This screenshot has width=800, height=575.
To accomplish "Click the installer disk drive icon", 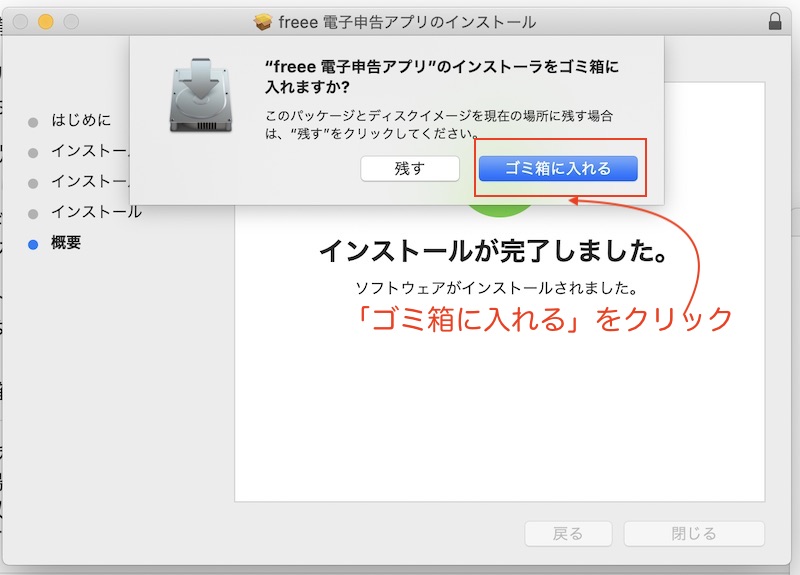I will tap(201, 95).
